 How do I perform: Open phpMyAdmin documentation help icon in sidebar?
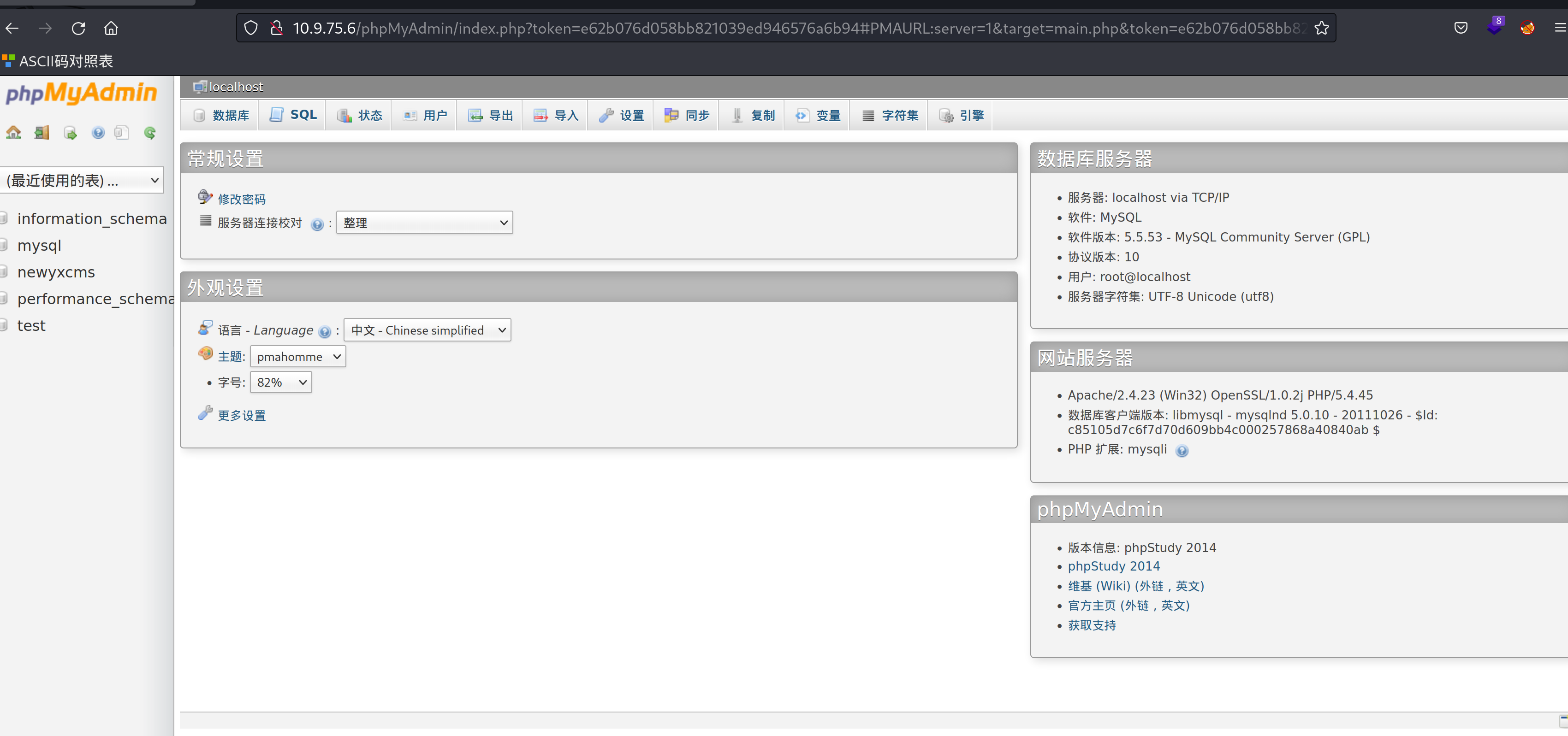coord(98,133)
